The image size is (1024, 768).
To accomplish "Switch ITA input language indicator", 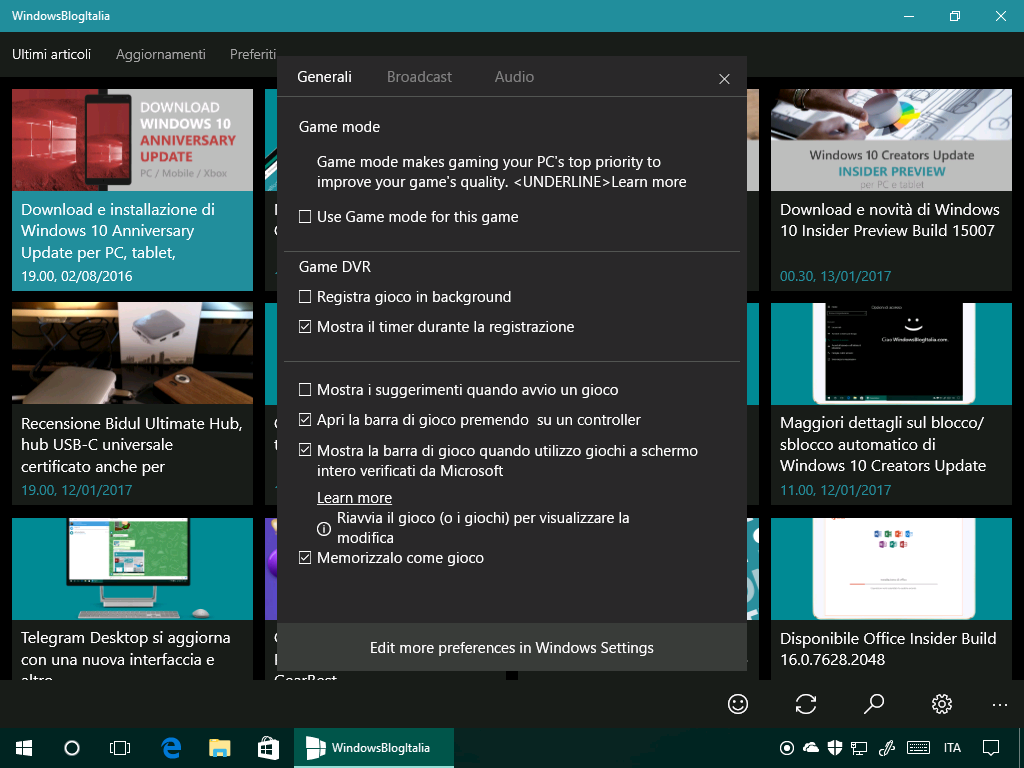I will [x=952, y=748].
